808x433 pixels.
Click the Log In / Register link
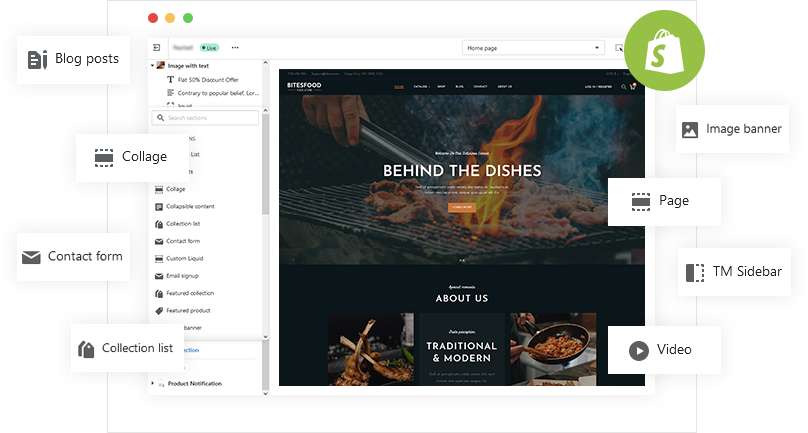tap(599, 87)
